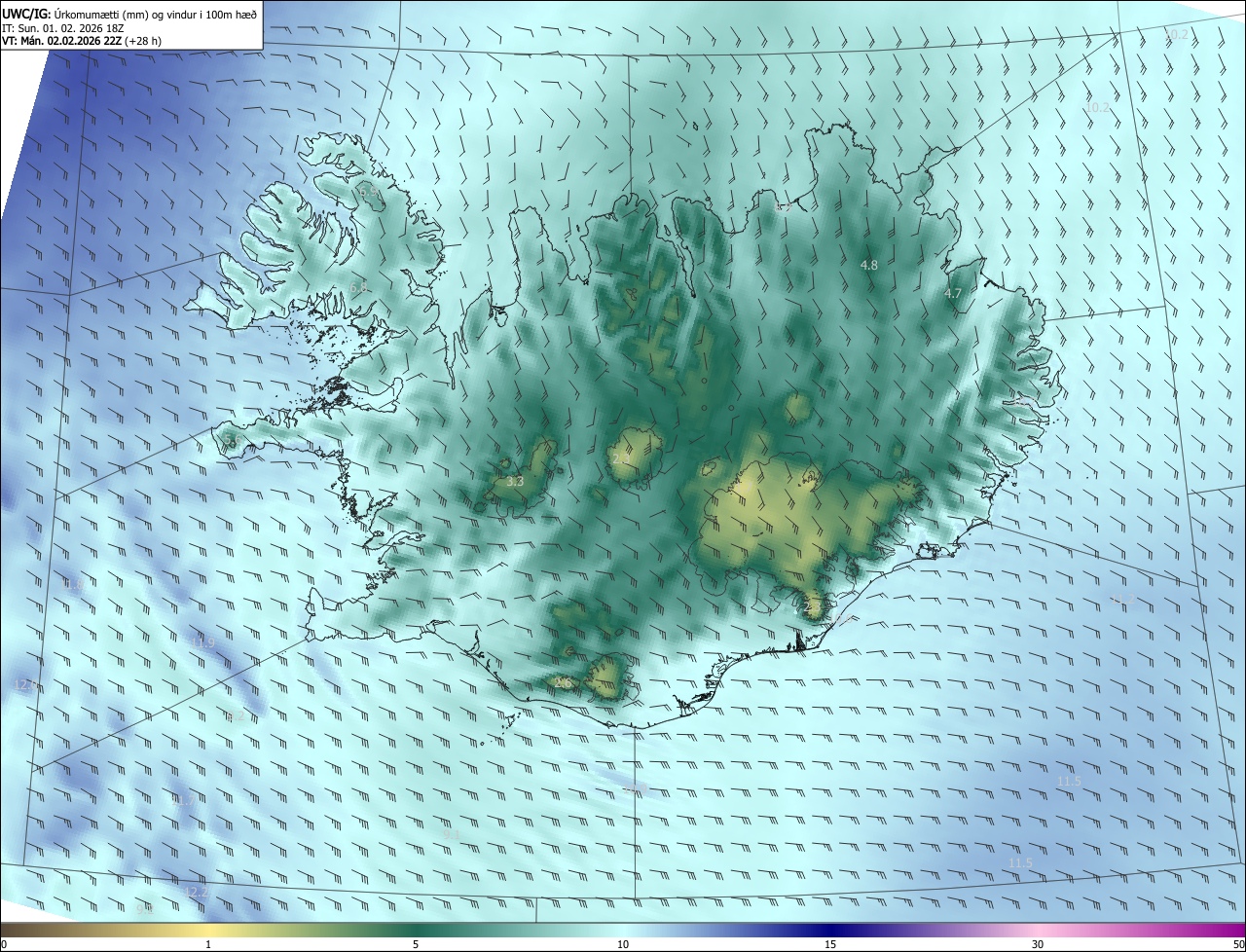
Task: Click the 4.7 value label near the east coast
Action: coord(953,293)
